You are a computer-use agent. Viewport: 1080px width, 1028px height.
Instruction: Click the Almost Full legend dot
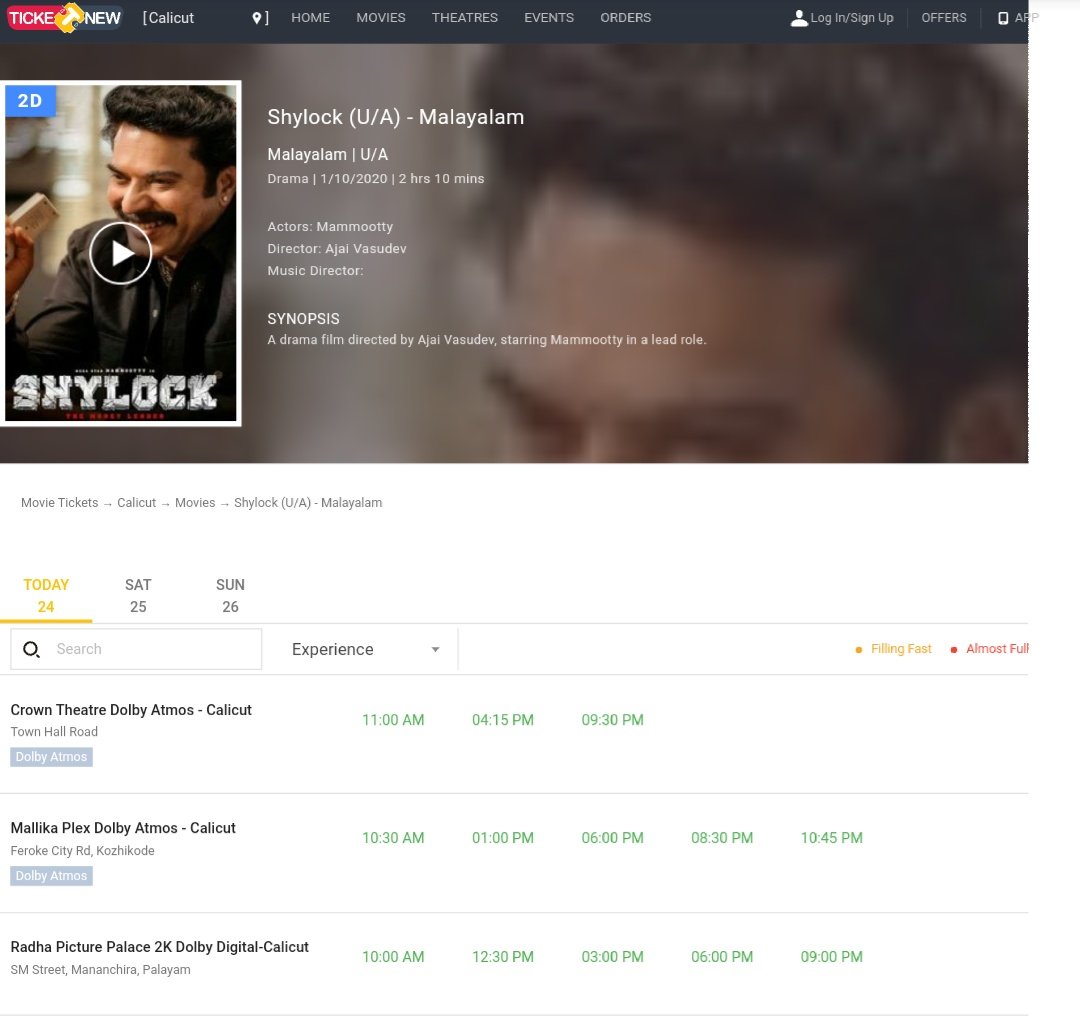click(954, 650)
